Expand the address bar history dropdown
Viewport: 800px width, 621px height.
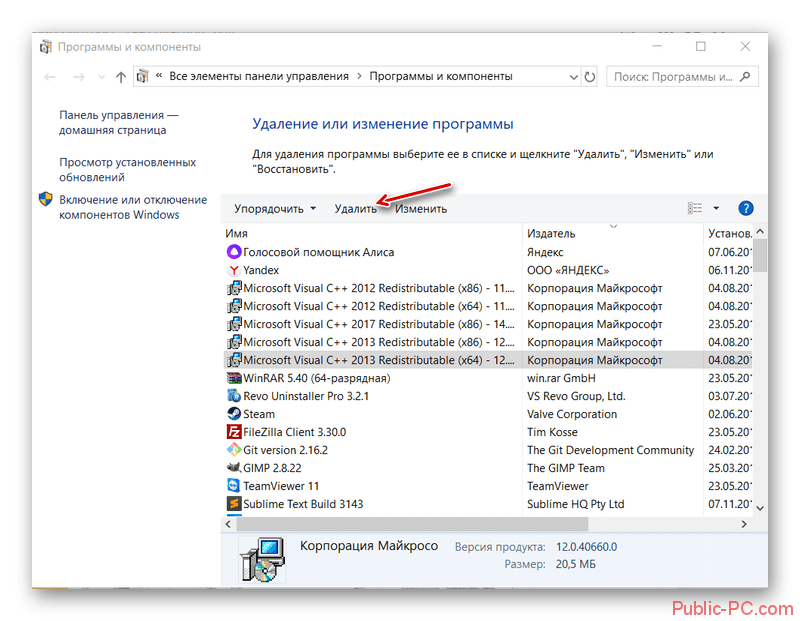point(573,77)
